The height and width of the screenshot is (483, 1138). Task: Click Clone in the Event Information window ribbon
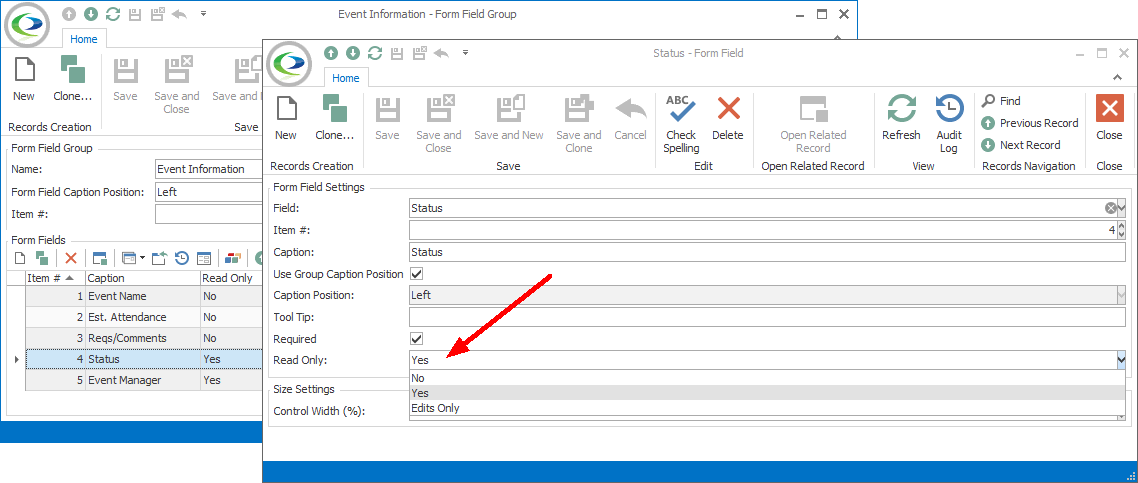pos(73,78)
